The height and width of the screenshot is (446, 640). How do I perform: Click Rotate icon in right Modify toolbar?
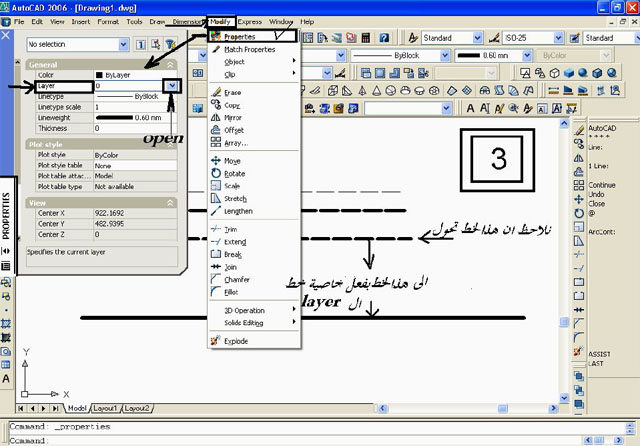tap(579, 213)
